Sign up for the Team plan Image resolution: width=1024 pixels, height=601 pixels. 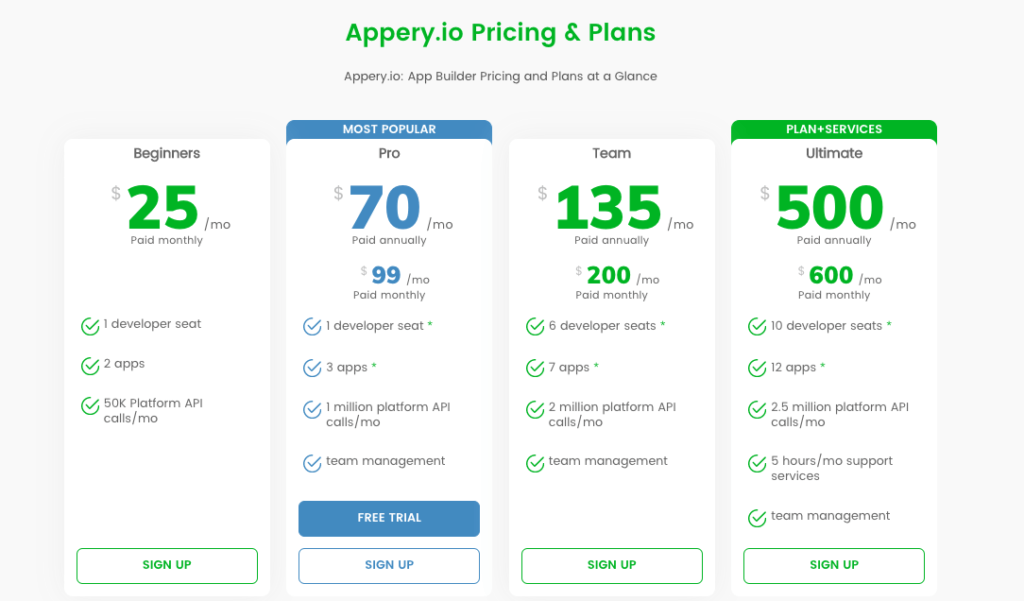pyautogui.click(x=612, y=565)
